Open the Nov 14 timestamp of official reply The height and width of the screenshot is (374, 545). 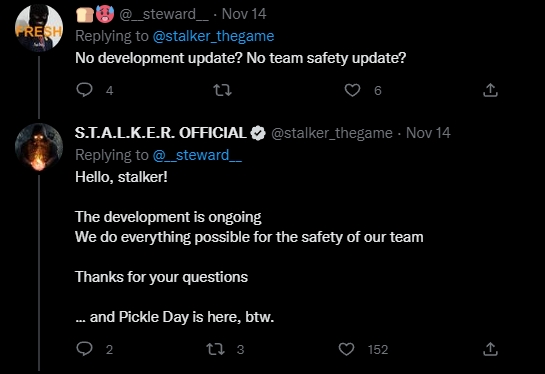(x=428, y=133)
